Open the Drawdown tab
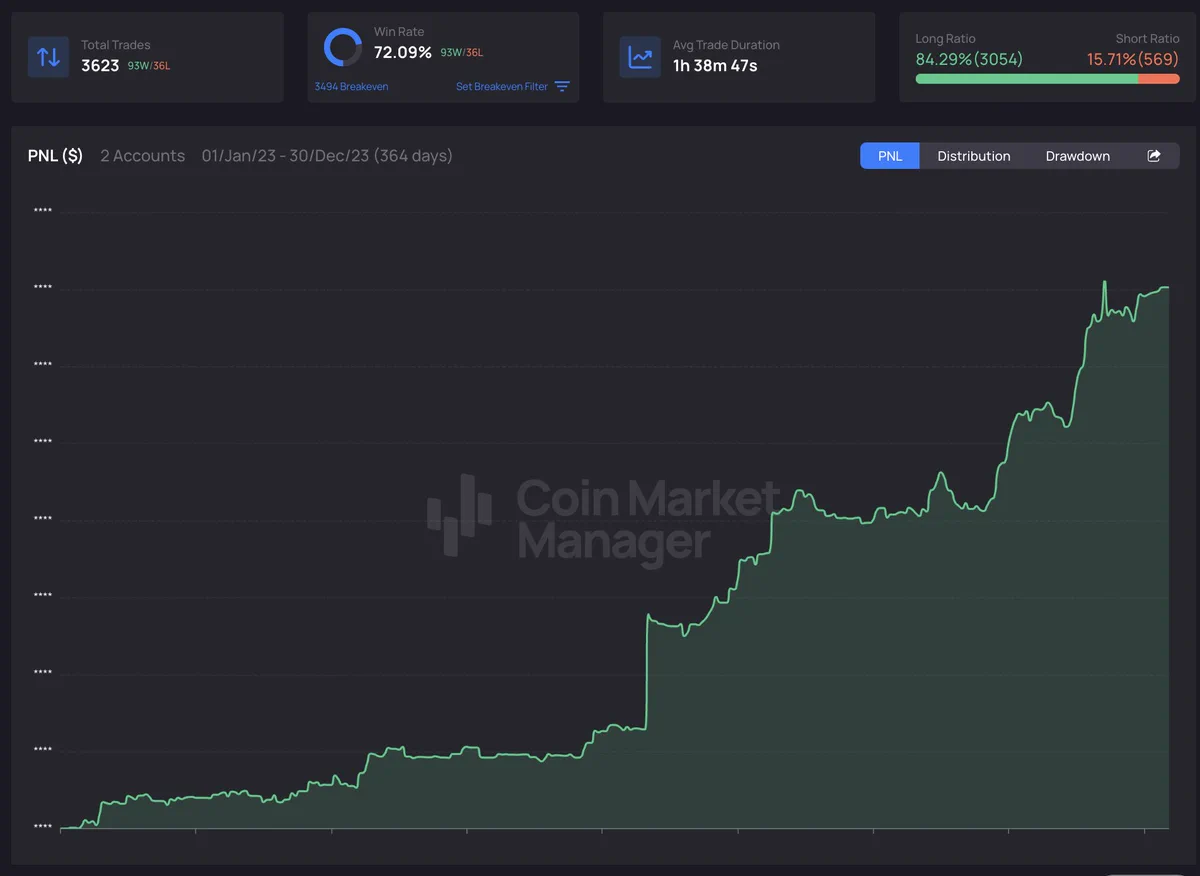This screenshot has height=876, width=1200. coord(1078,156)
